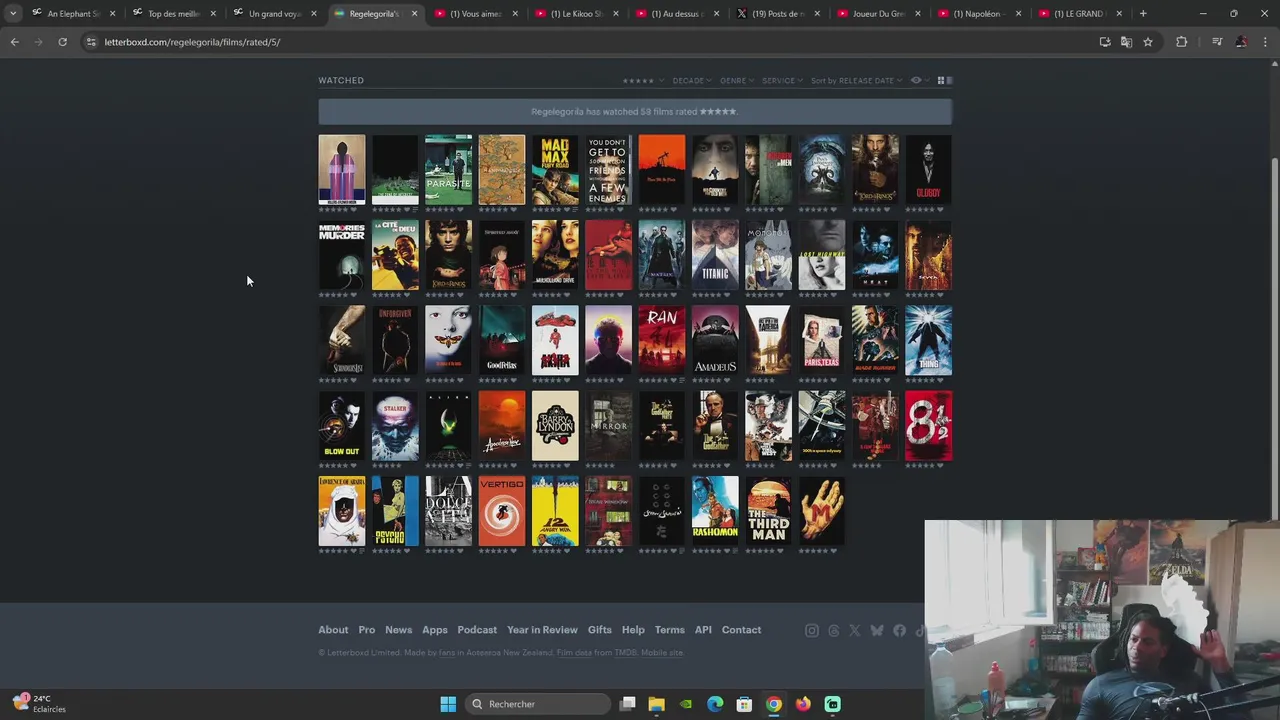The image size is (1280, 720).
Task: Open the Facebook icon in the footer
Action: pyautogui.click(x=899, y=630)
